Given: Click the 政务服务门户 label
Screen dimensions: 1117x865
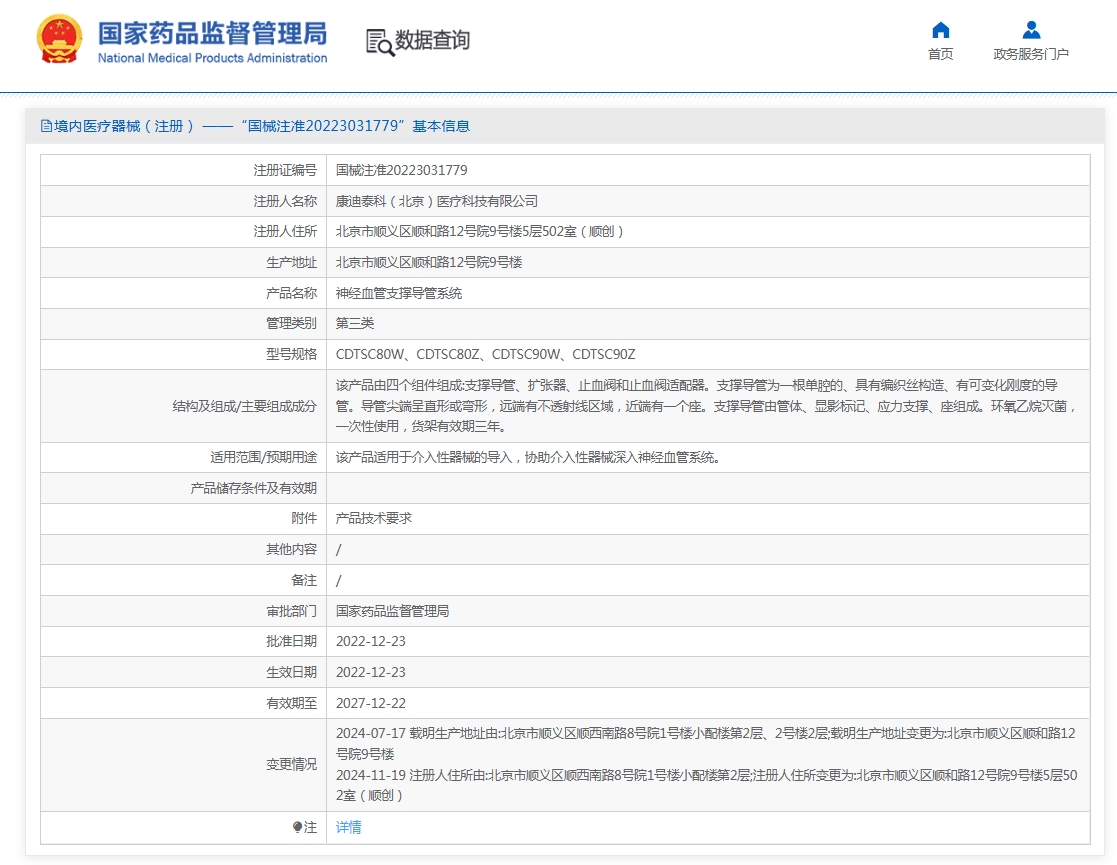Looking at the screenshot, I should (x=1031, y=54).
